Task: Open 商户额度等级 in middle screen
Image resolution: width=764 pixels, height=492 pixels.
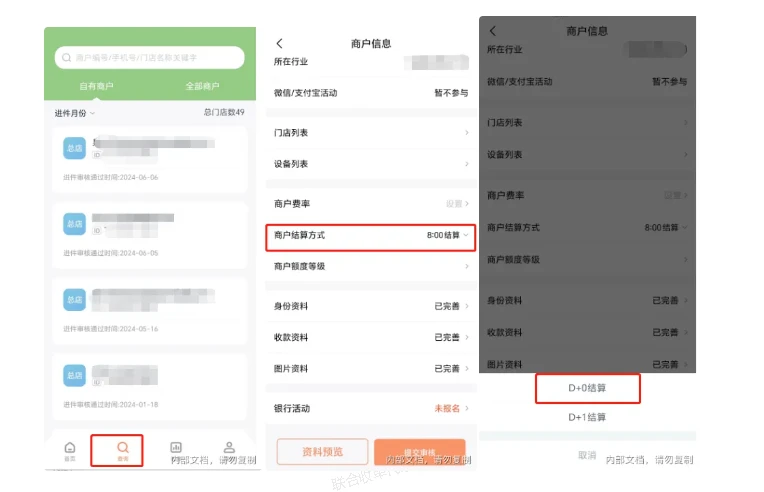Action: point(371,266)
